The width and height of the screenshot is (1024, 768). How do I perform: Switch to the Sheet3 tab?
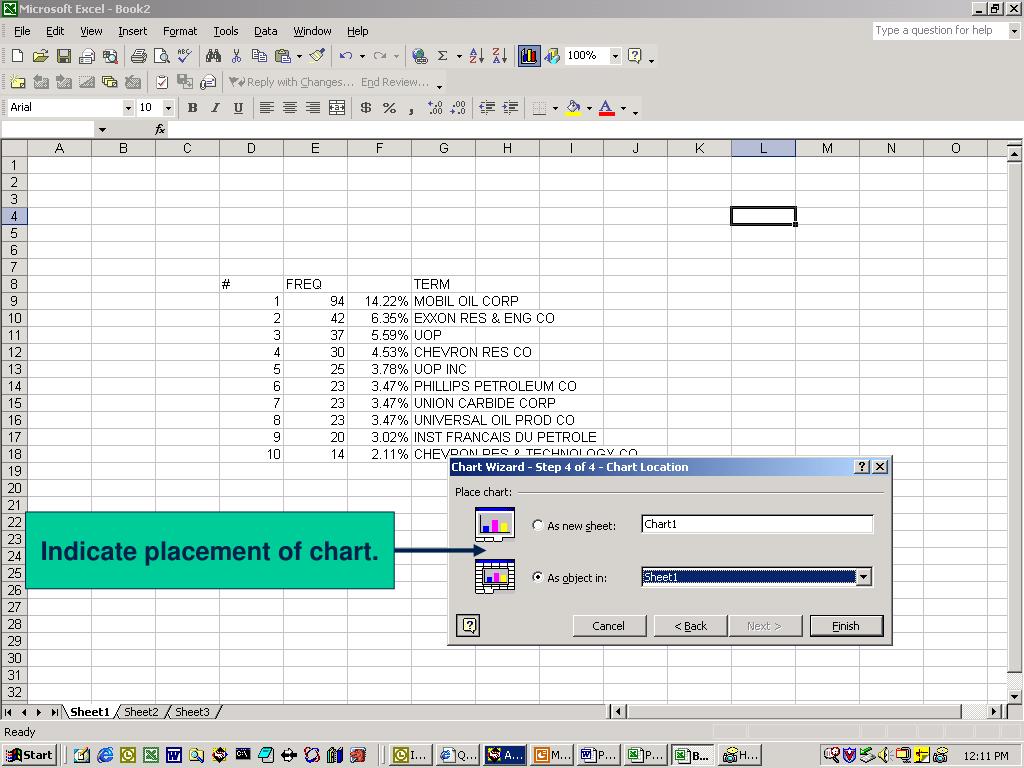192,712
